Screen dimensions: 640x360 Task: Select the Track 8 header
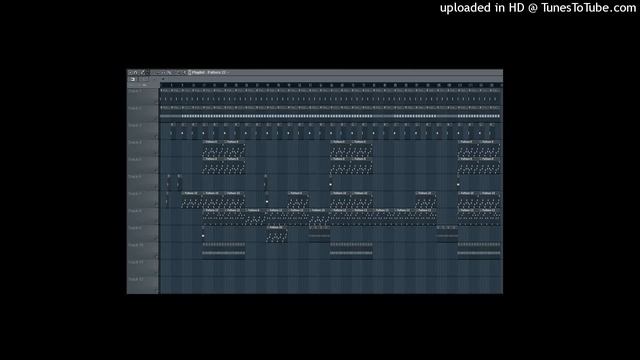pyautogui.click(x=142, y=216)
